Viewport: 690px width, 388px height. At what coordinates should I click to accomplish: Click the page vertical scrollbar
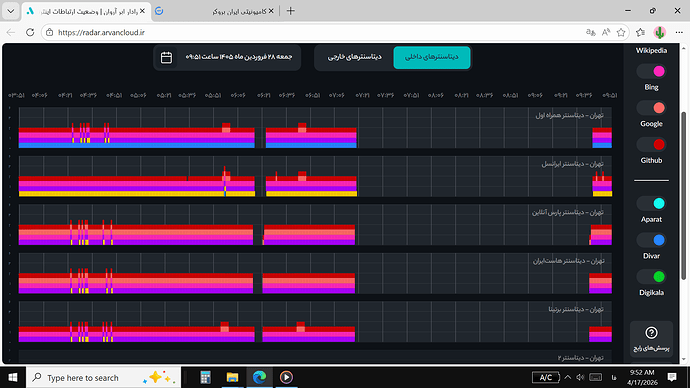(683, 196)
